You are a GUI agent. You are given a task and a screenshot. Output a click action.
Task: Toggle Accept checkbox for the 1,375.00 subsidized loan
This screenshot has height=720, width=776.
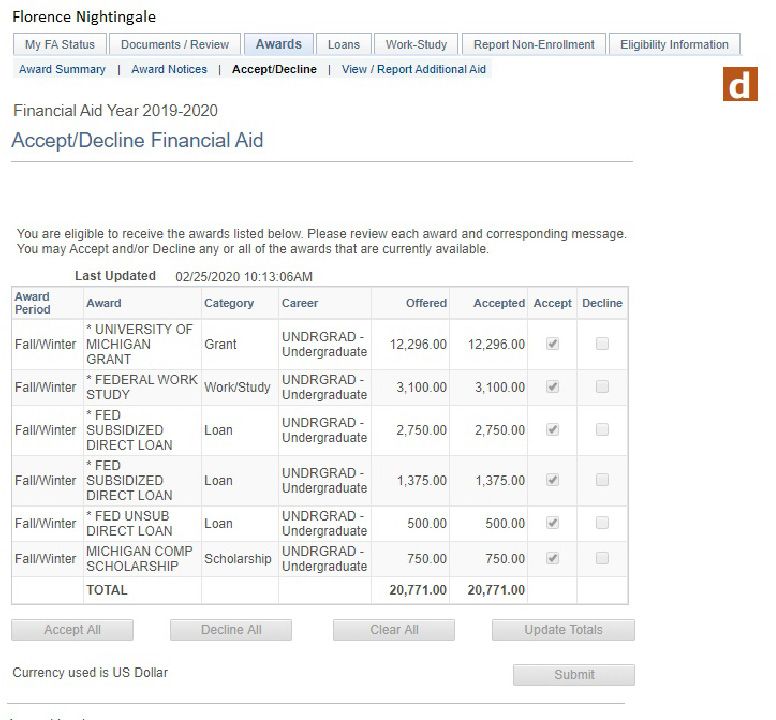point(552,480)
